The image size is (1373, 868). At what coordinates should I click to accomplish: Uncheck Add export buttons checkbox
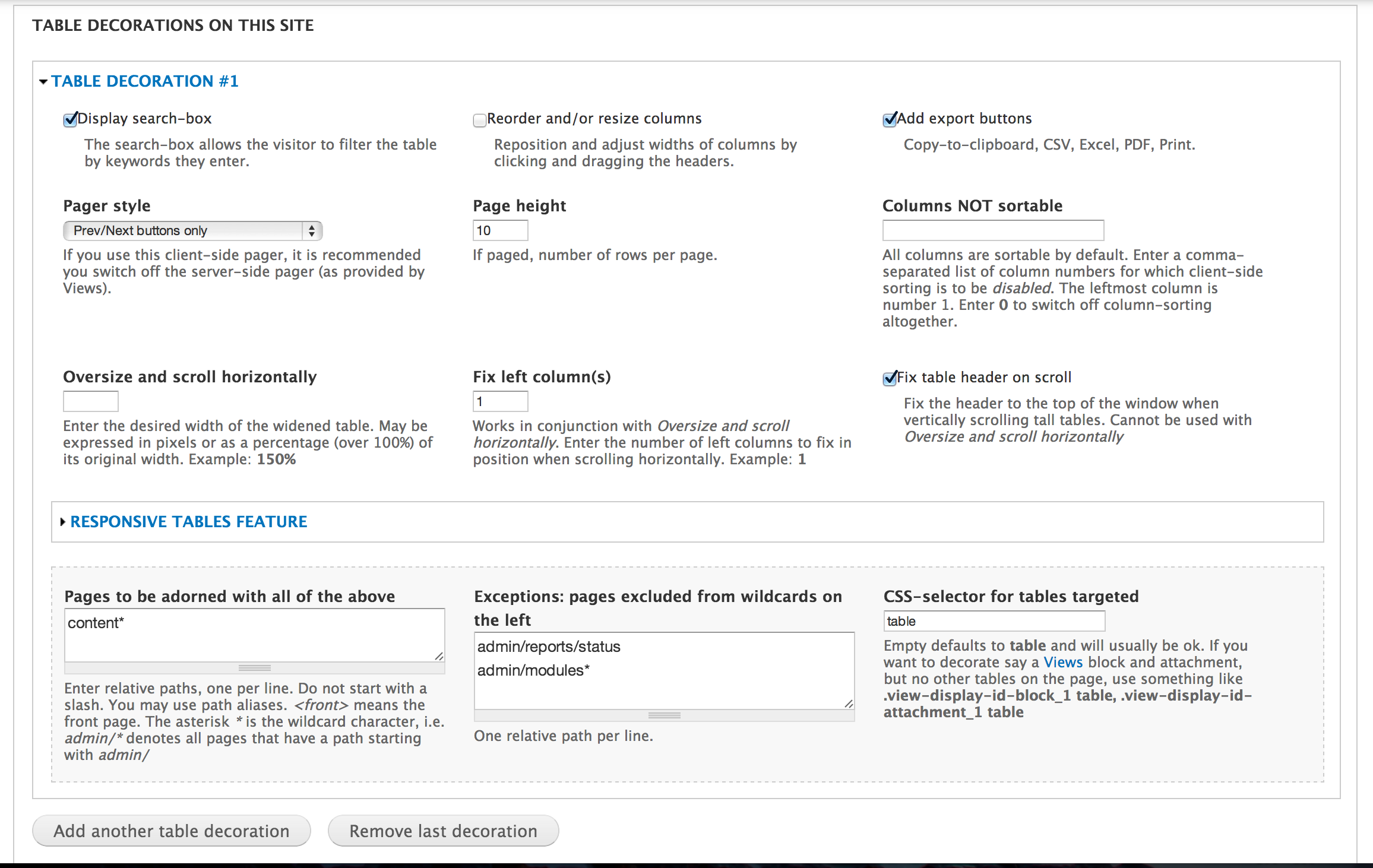[x=889, y=120]
